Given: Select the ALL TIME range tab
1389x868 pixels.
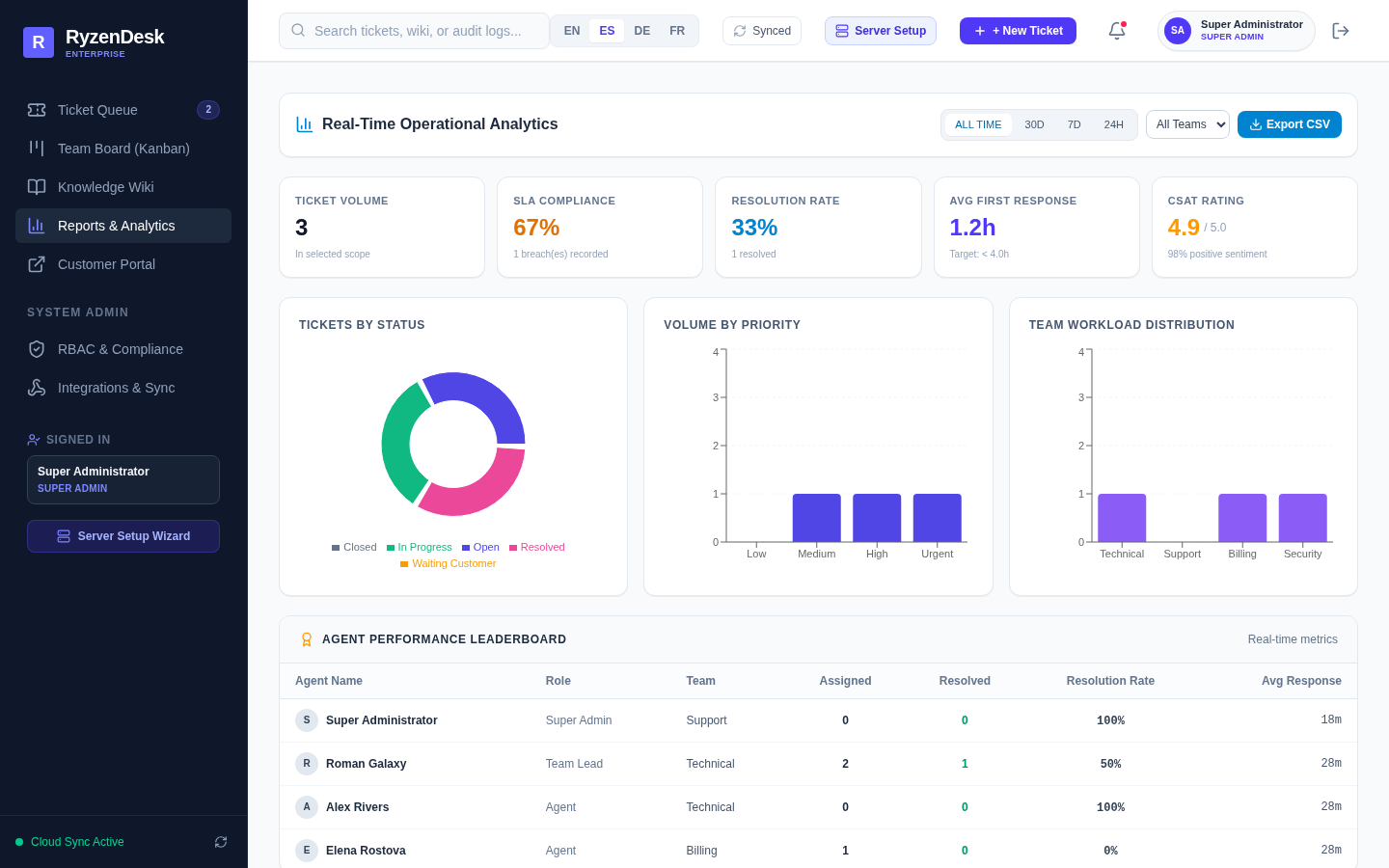Looking at the screenshot, I should click(x=978, y=124).
